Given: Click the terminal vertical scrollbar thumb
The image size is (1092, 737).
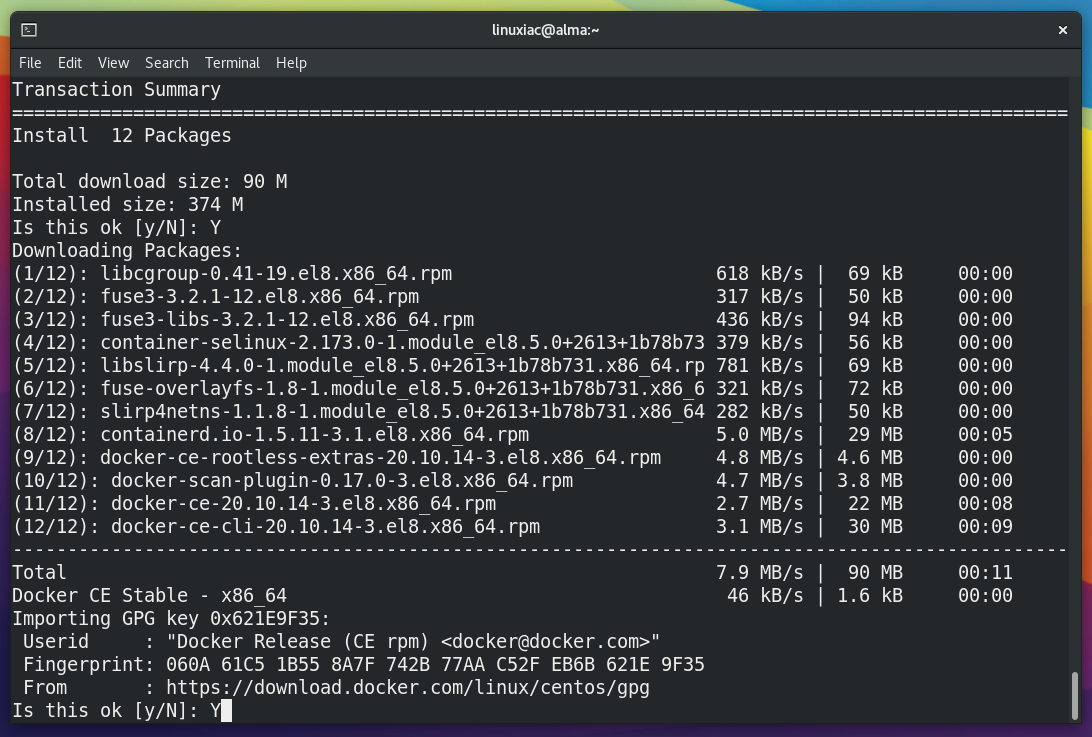Looking at the screenshot, I should click(1075, 696).
